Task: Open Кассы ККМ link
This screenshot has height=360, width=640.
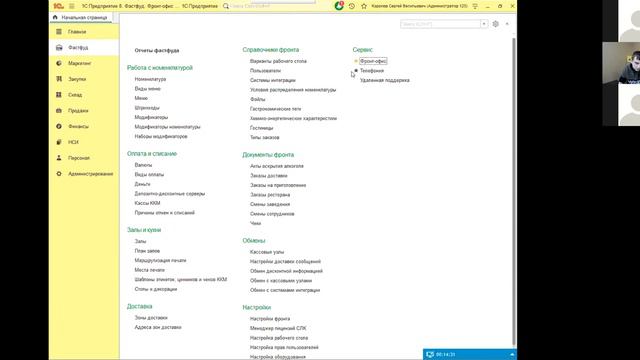Action: coord(147,203)
